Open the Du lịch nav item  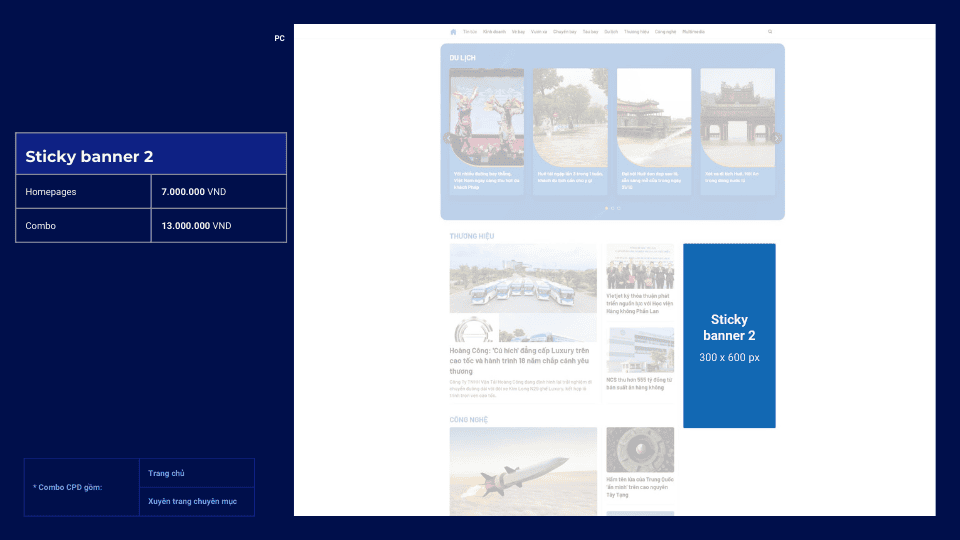pos(611,32)
